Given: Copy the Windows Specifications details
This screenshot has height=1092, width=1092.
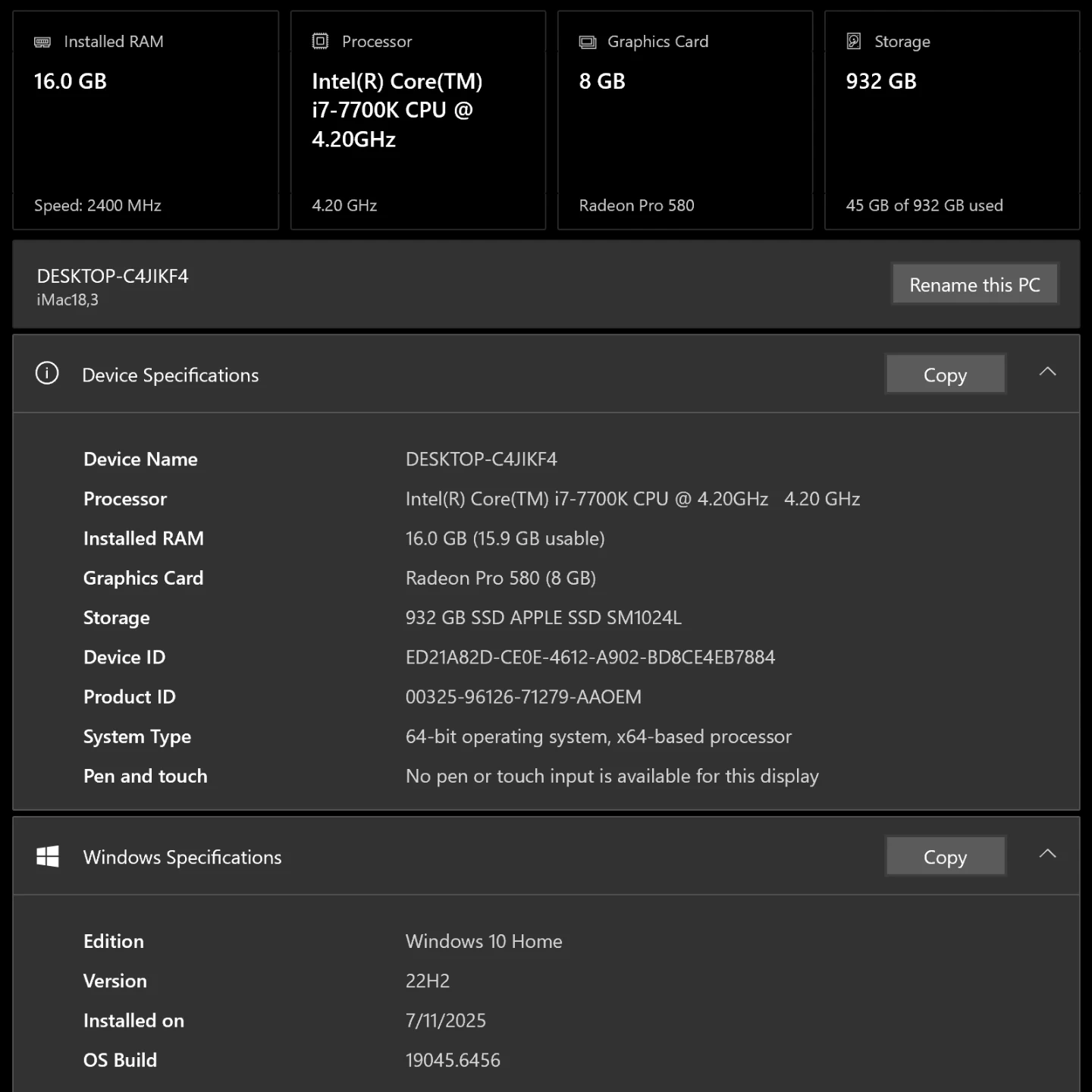Looking at the screenshot, I should click(x=945, y=857).
